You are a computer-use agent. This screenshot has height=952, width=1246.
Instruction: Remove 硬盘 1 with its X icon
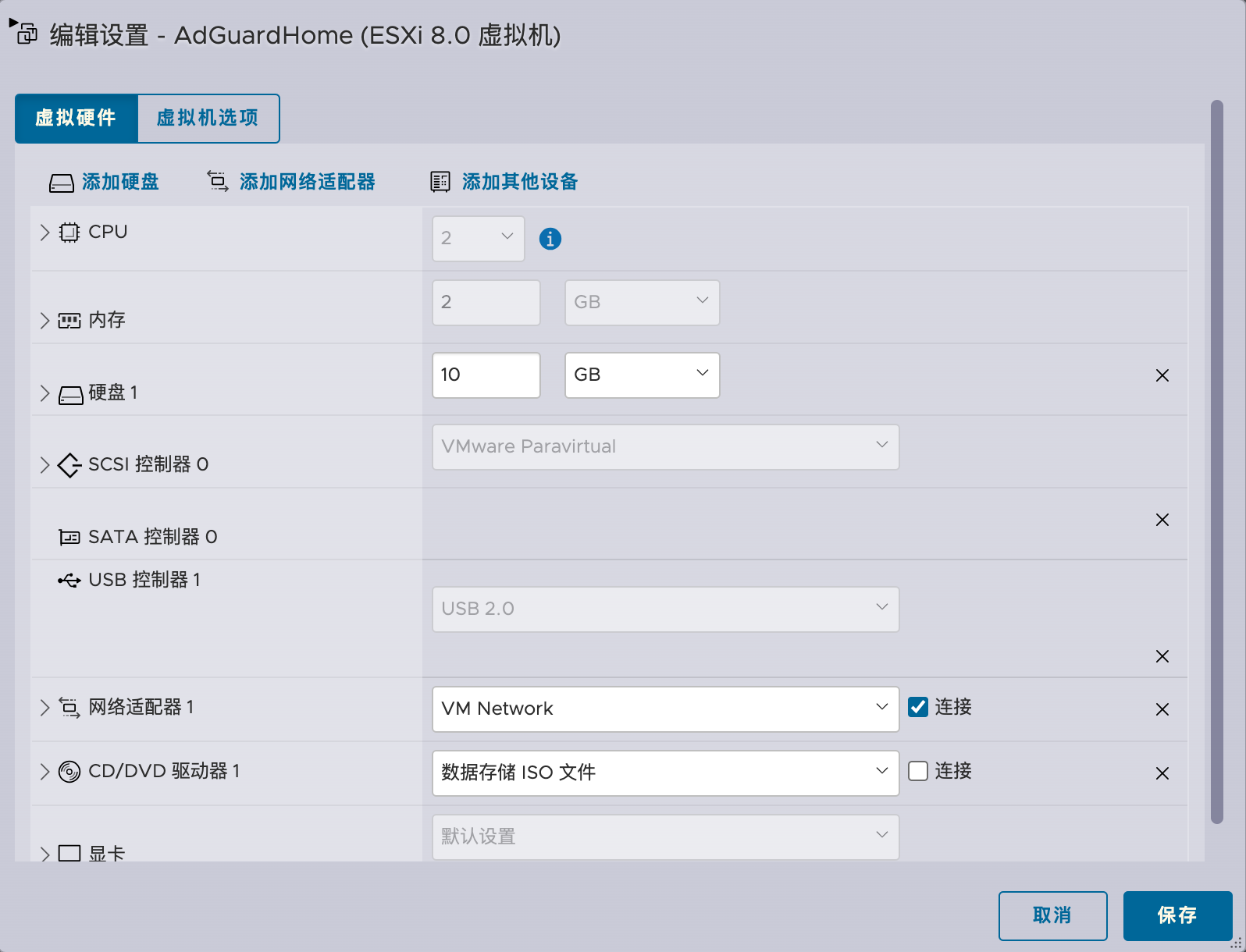(1162, 375)
